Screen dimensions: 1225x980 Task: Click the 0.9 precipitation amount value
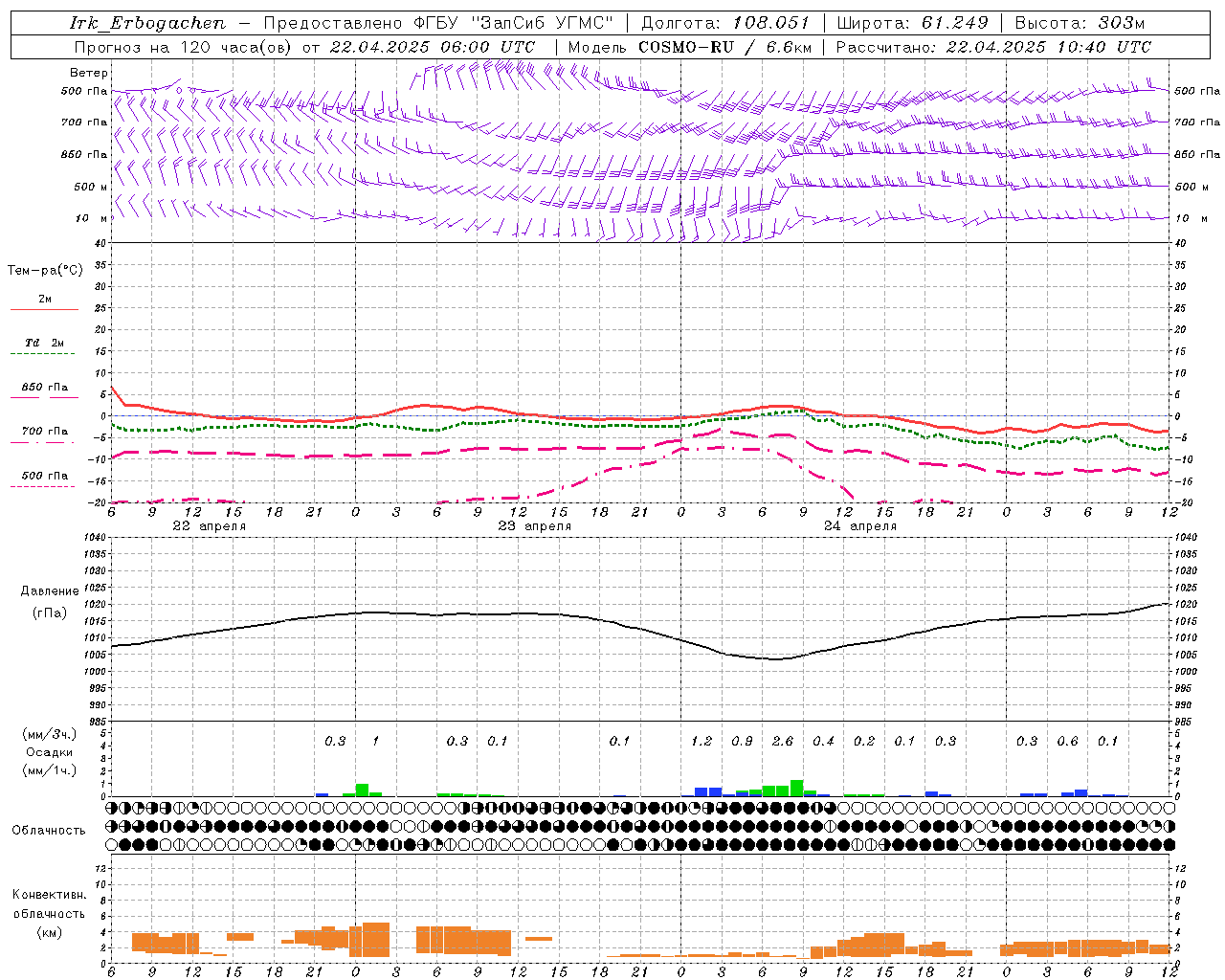coord(742,741)
